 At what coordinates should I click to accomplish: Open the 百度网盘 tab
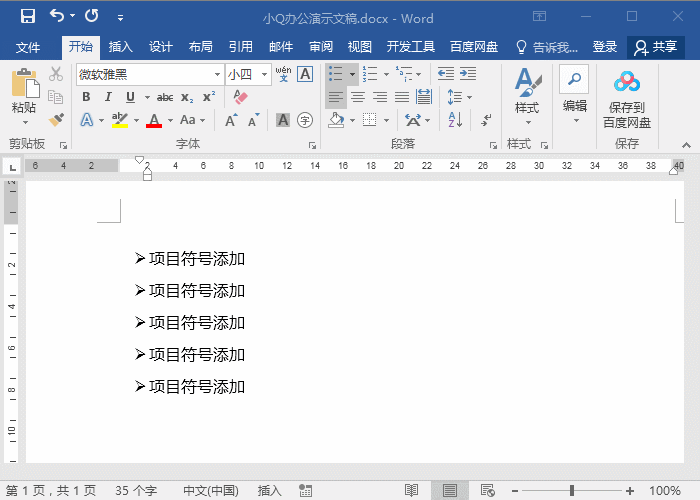coord(474,46)
